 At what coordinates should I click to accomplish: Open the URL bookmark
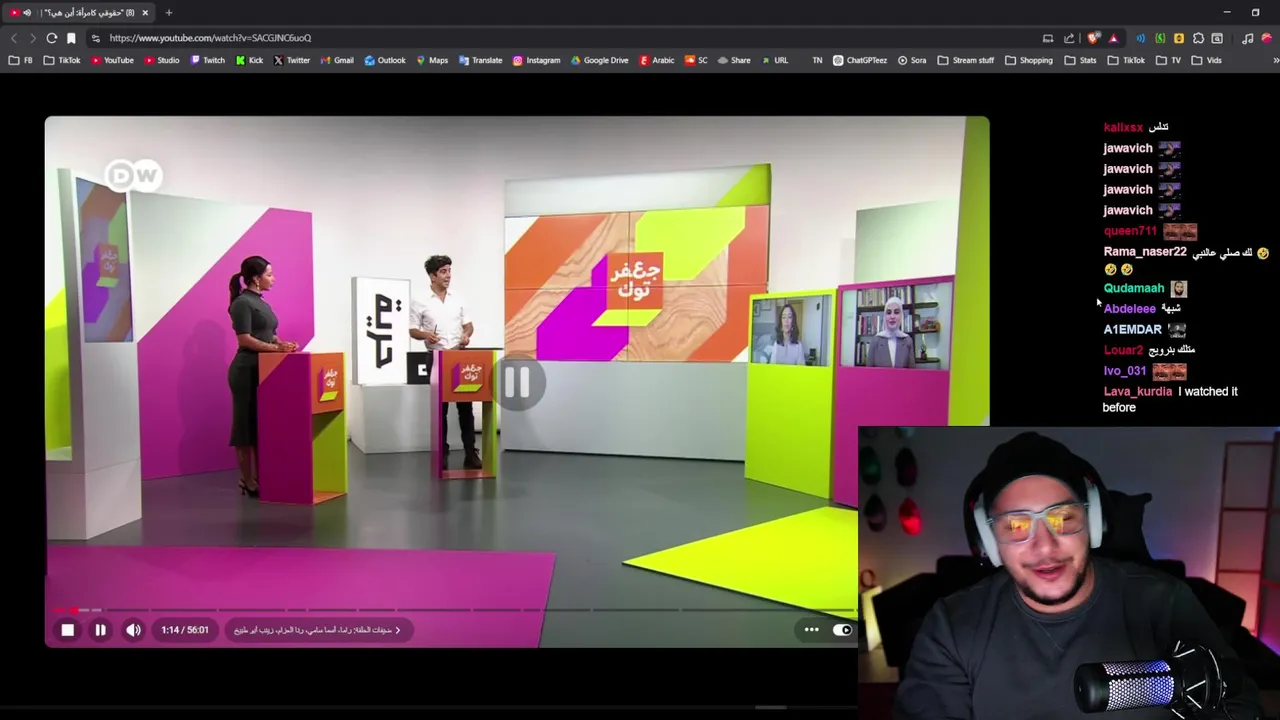(x=774, y=60)
